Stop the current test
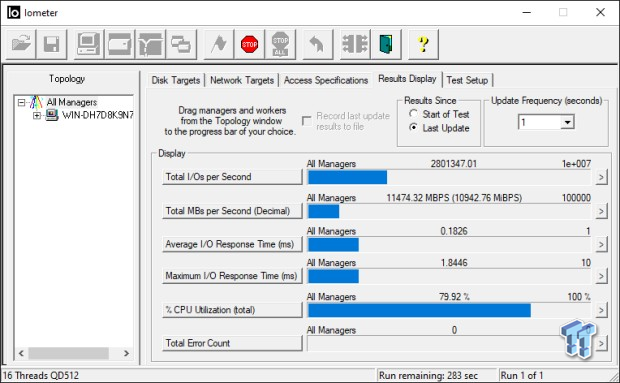 250,44
